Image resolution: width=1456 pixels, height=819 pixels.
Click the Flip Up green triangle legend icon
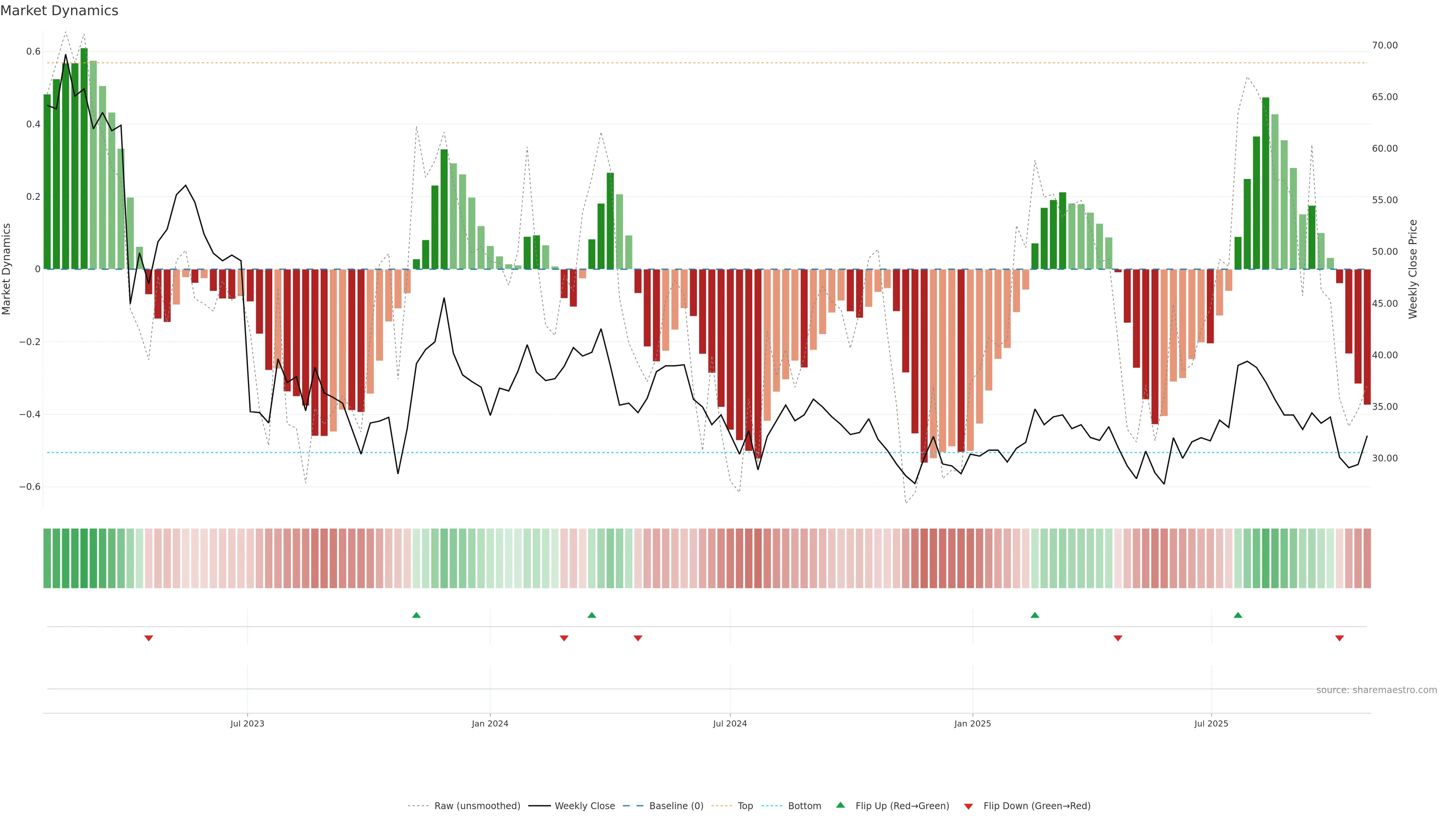841,805
